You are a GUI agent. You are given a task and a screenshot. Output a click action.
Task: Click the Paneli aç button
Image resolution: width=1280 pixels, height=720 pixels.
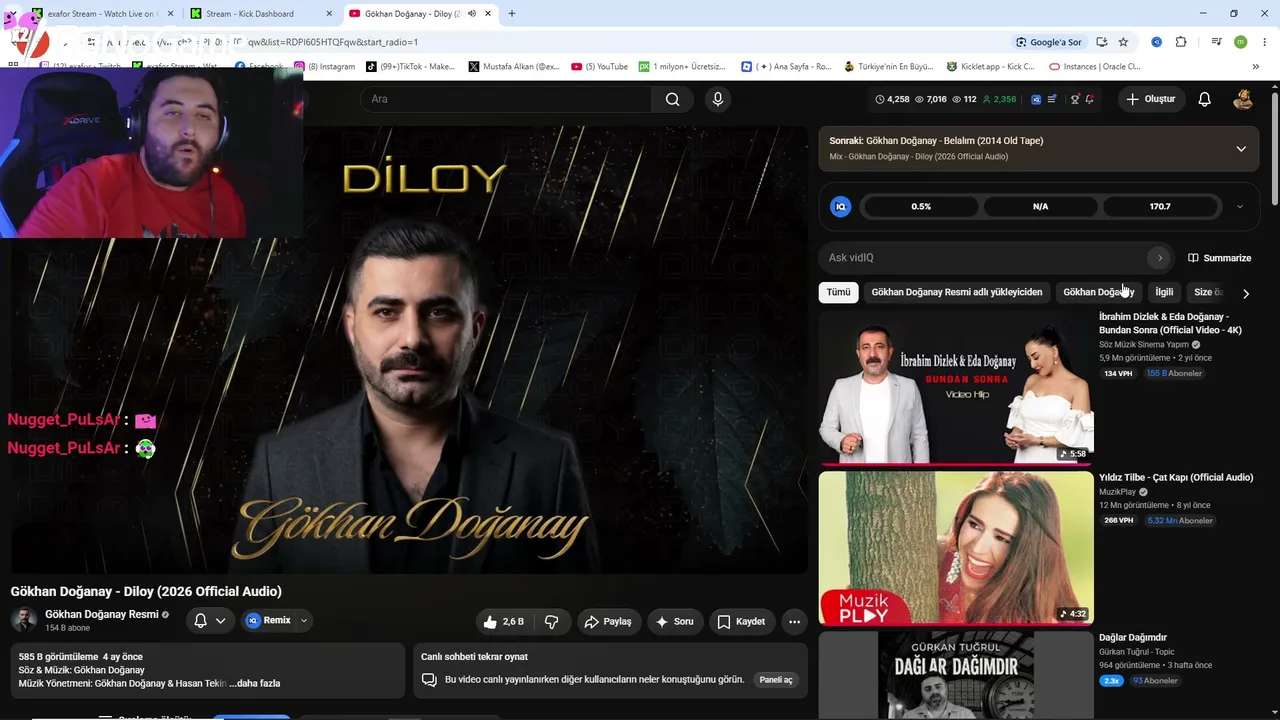[776, 680]
